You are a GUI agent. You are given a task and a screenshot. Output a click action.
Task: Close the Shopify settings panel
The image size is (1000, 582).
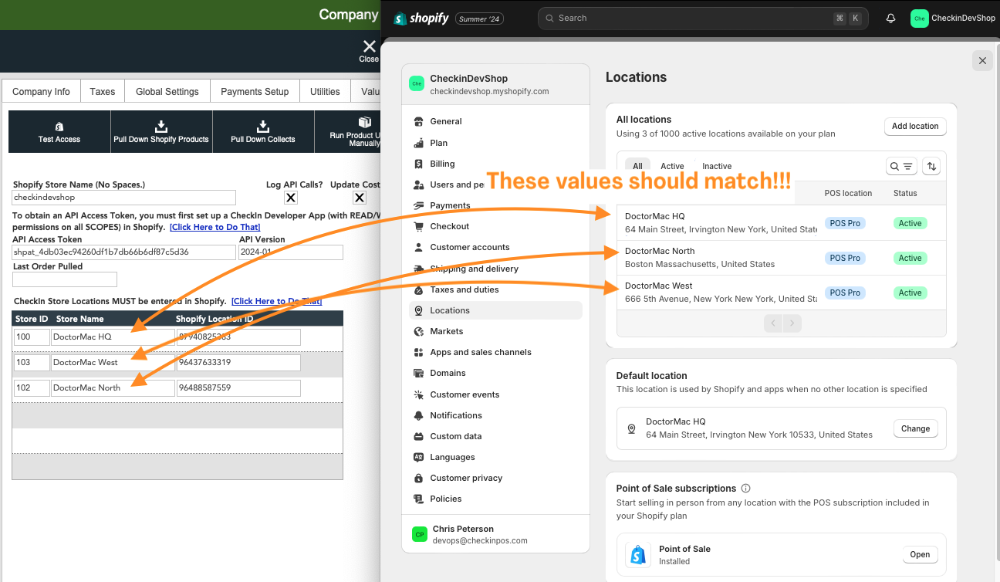pos(981,61)
